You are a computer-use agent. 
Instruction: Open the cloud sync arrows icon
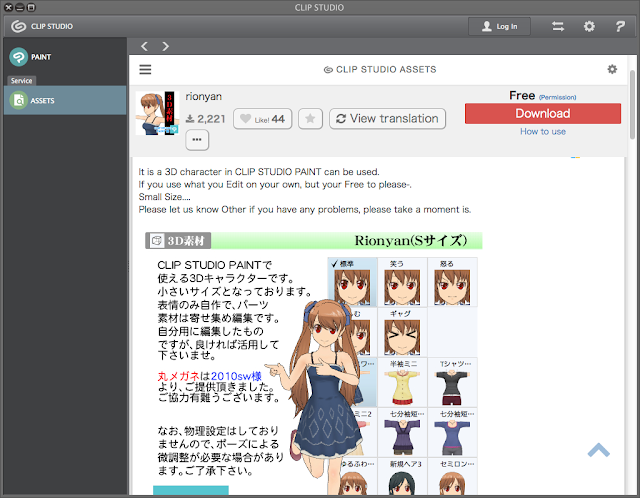pos(558,27)
